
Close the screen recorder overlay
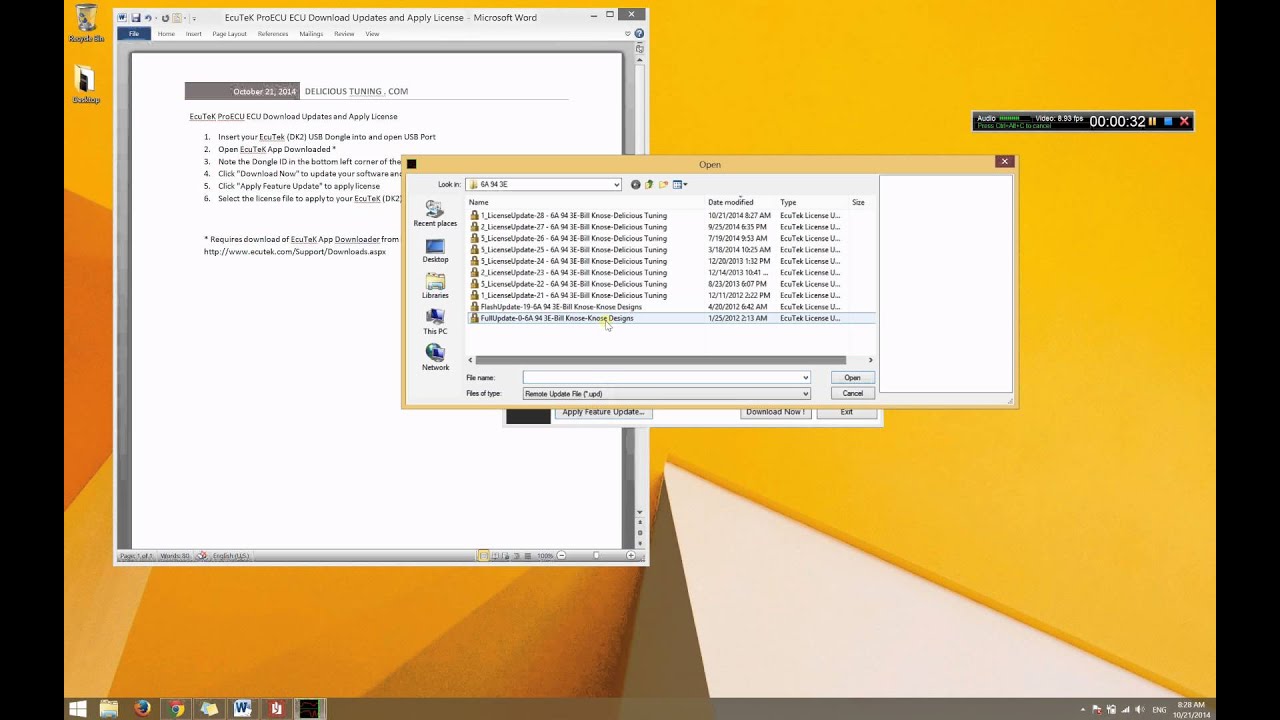[1184, 121]
